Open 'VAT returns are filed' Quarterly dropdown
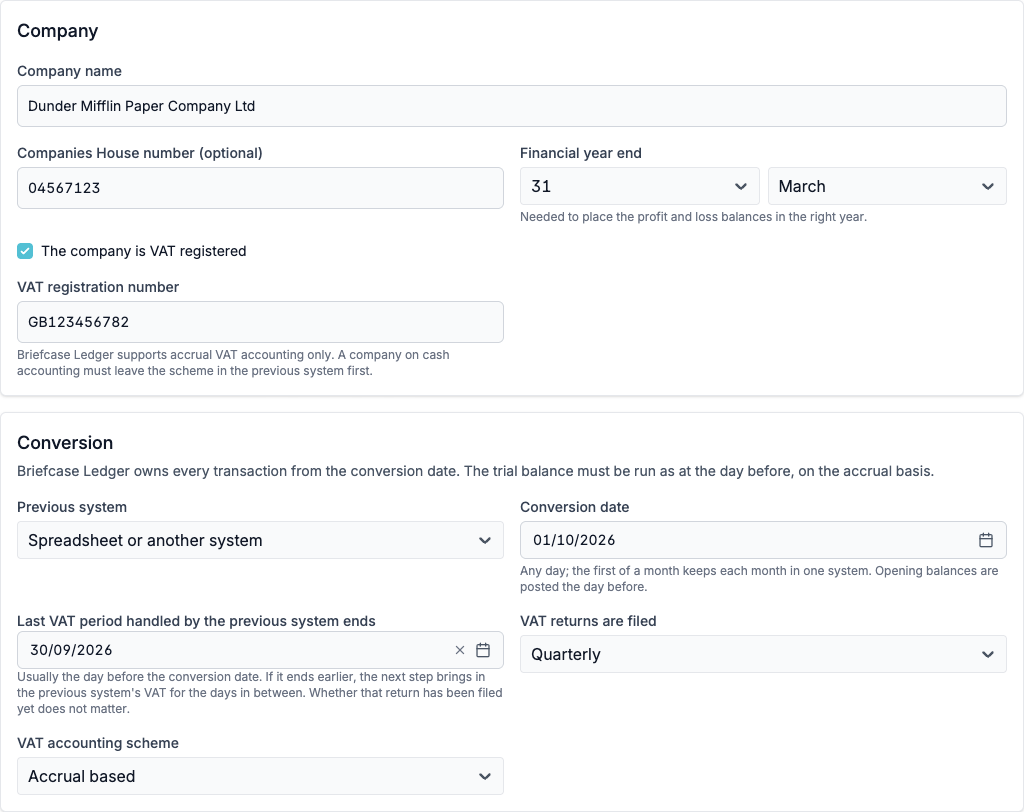Screen dimensions: 1024x812 tap(763, 654)
